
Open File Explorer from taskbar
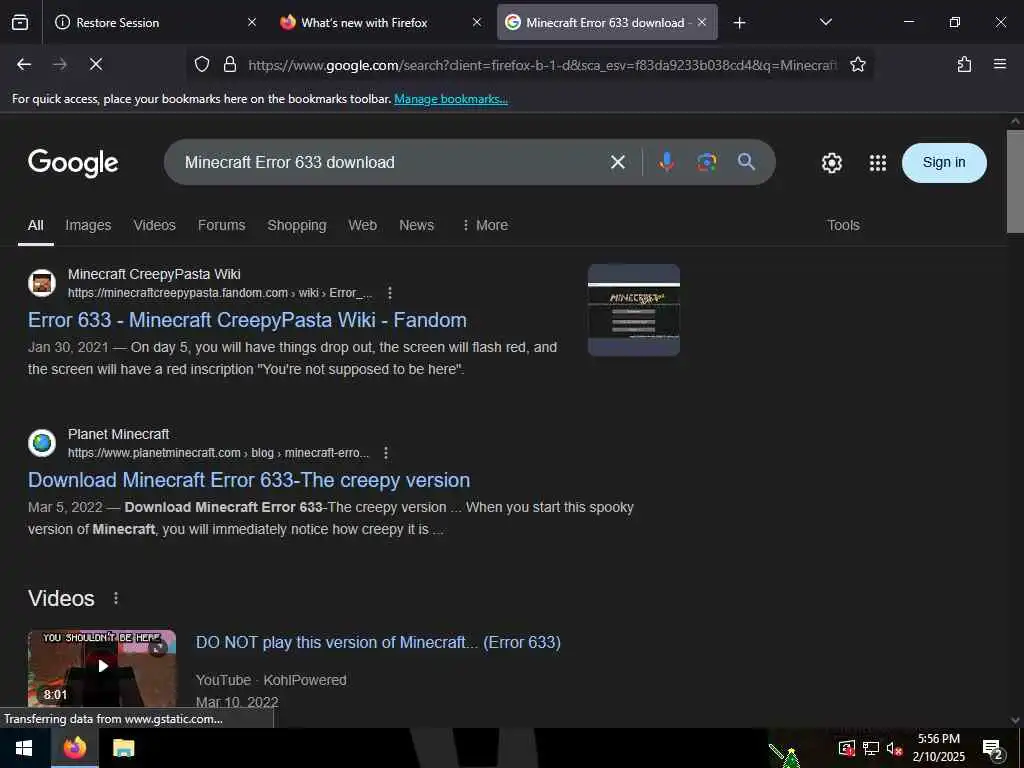click(123, 748)
